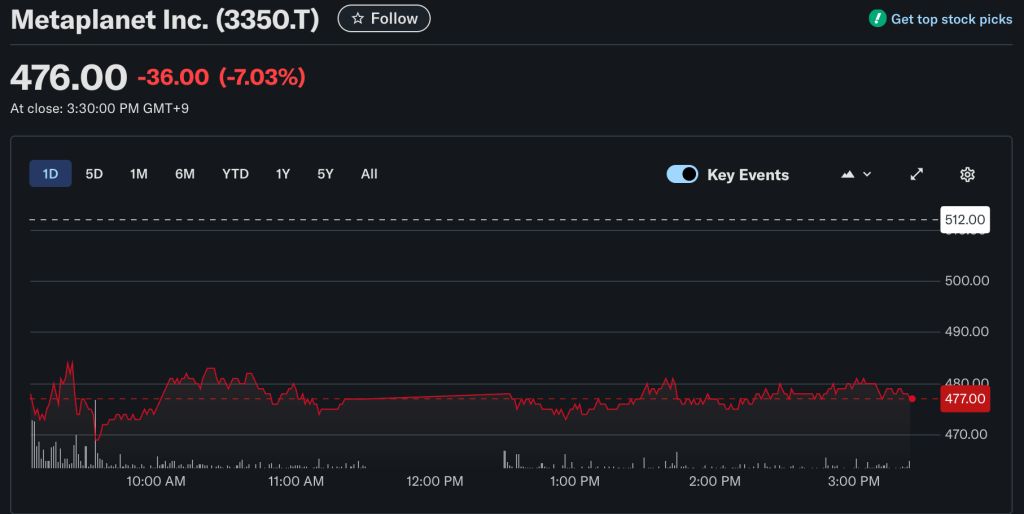Click the green Get top stock picks icon
Screen dimensions: 1024x514
click(877, 19)
